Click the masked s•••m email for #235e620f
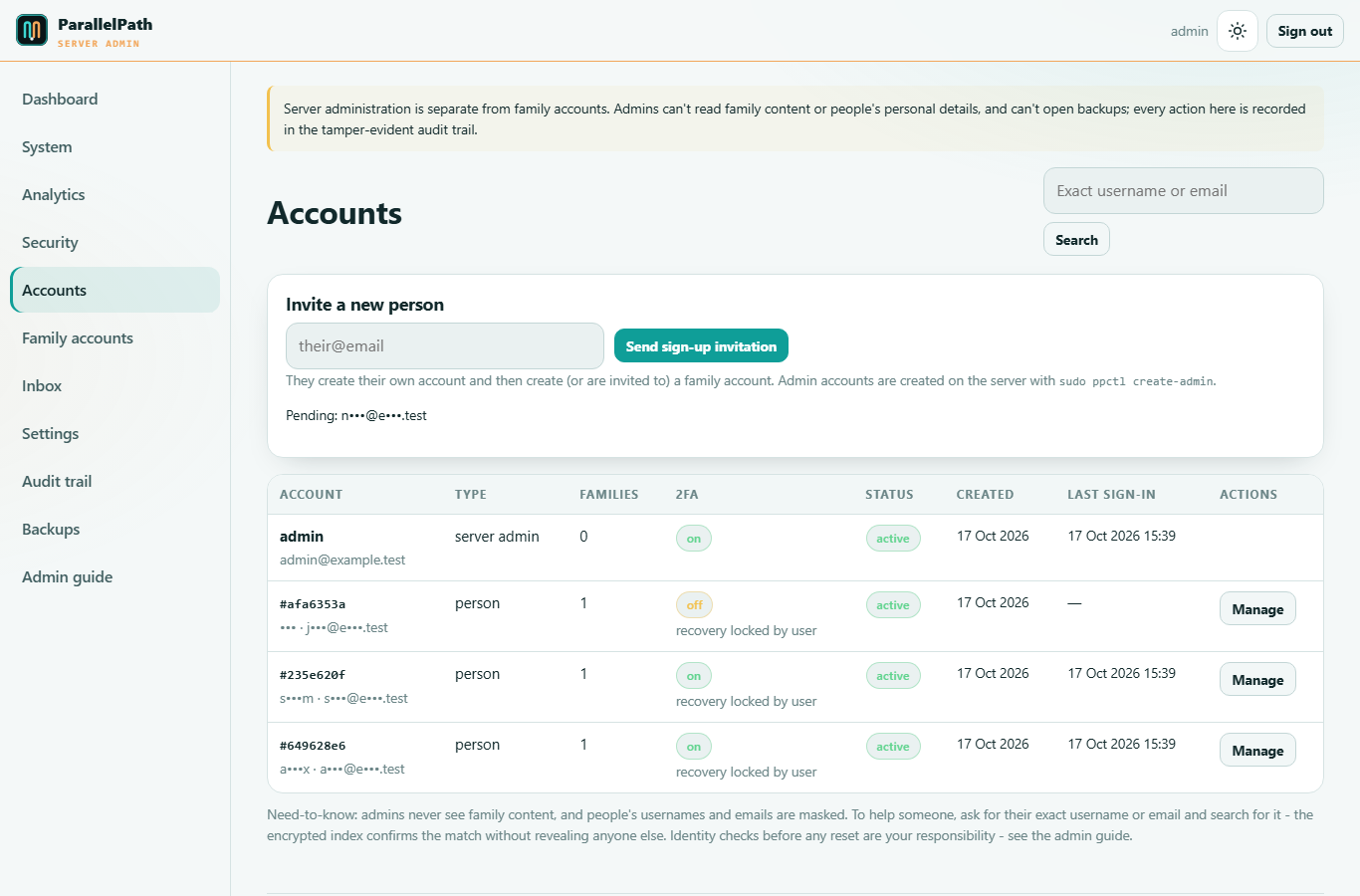Screen dimensions: 1360x896 (x=343, y=699)
